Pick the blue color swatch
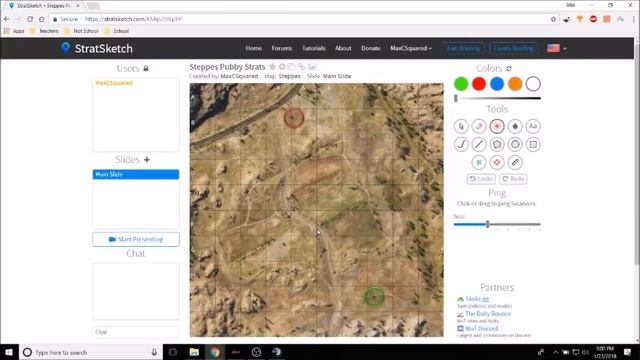Screen dimensions: 640x360 [x=497, y=84]
